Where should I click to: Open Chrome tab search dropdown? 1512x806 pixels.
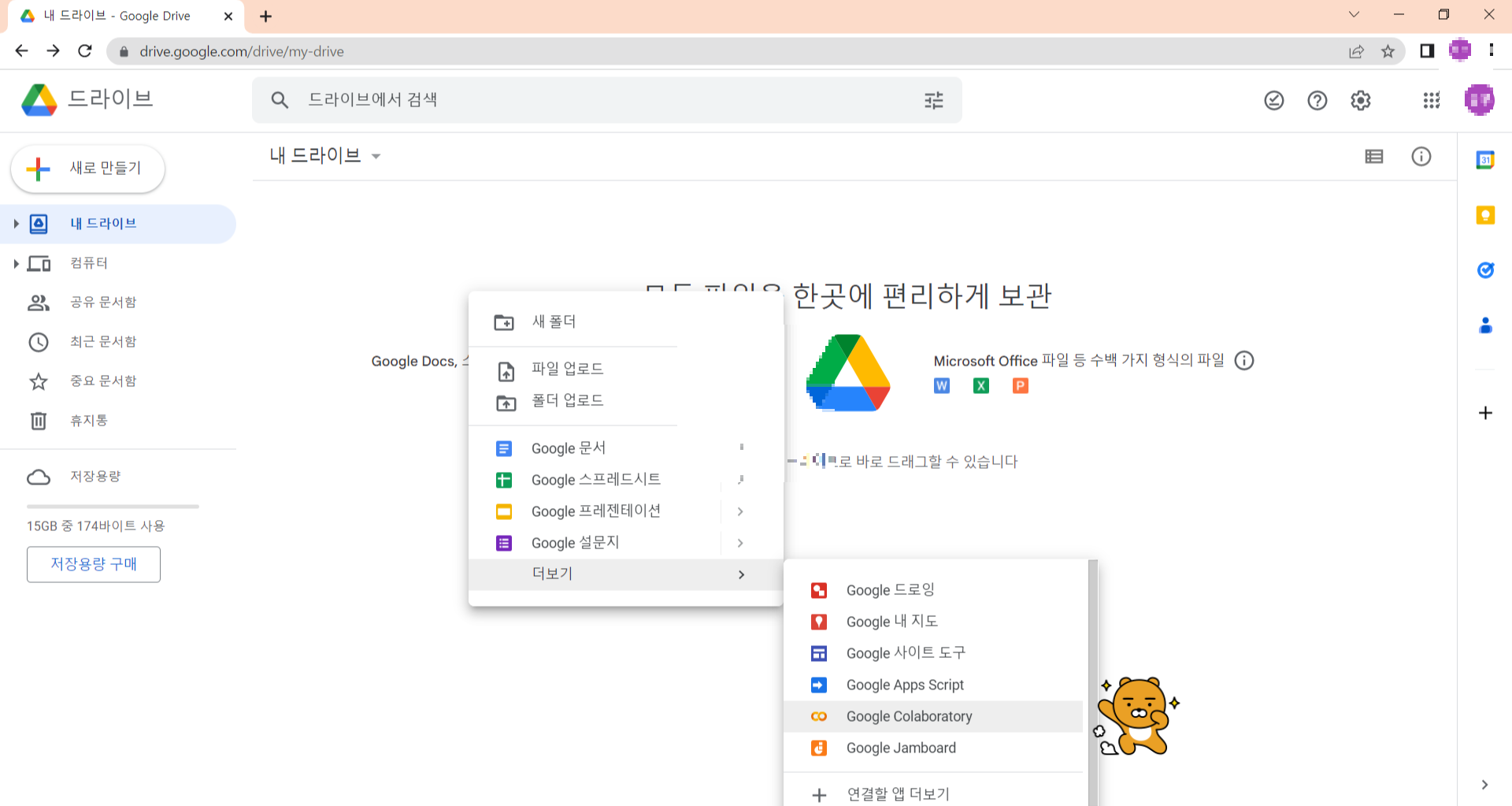tap(1354, 14)
